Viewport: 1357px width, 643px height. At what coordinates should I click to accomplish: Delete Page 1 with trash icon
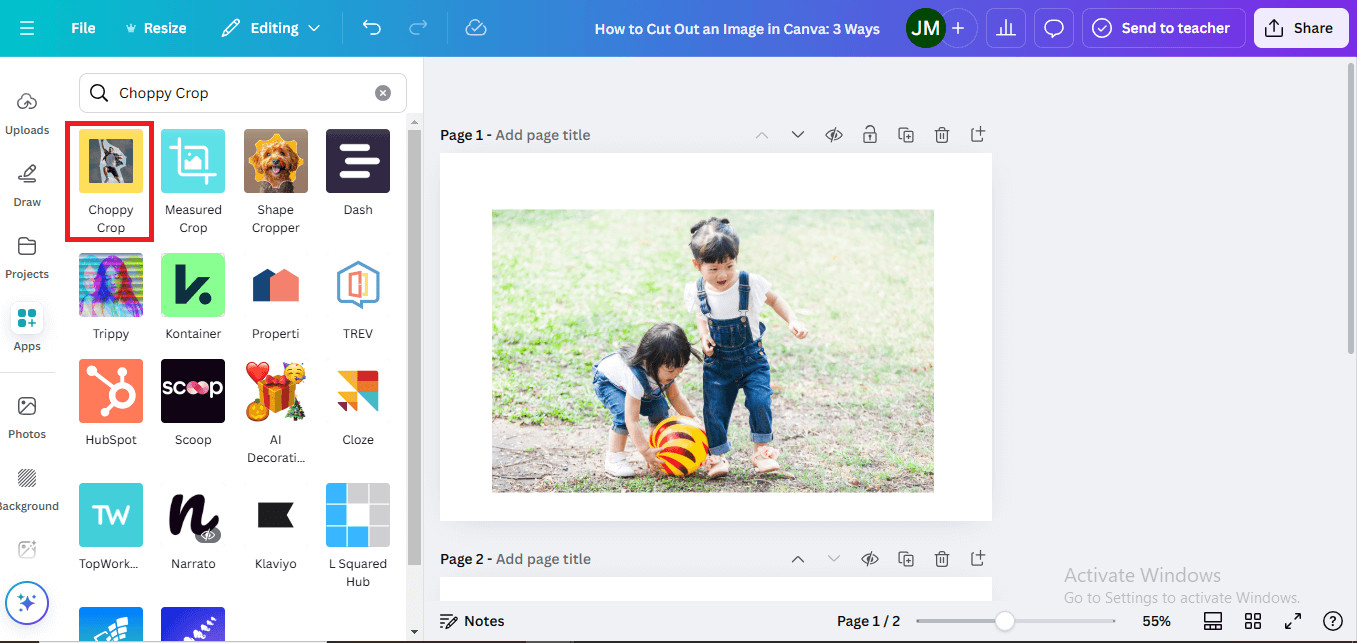(942, 135)
